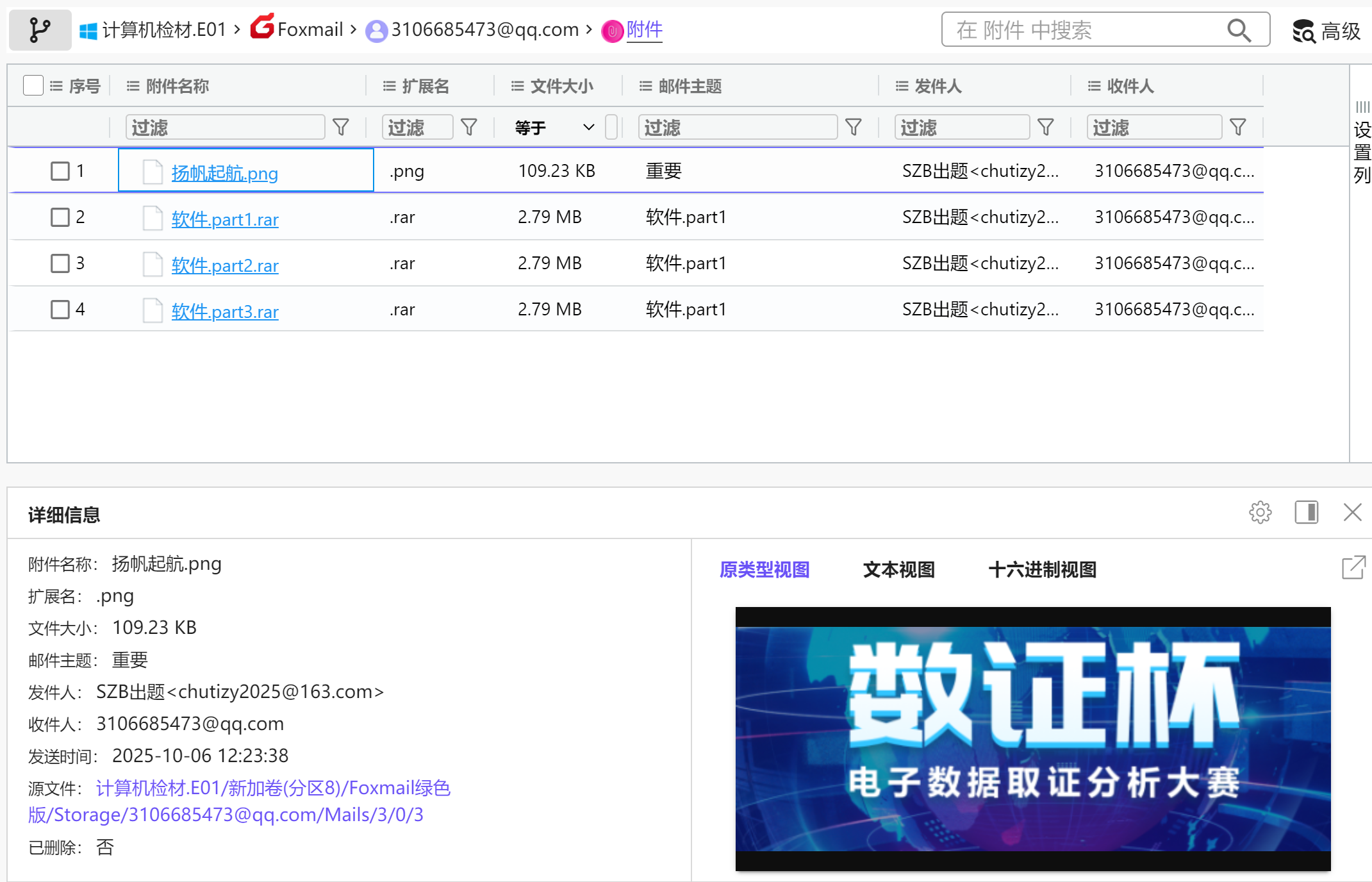Expand the 等于 file size operator dropdown
This screenshot has width=1372, height=882.
click(x=588, y=127)
